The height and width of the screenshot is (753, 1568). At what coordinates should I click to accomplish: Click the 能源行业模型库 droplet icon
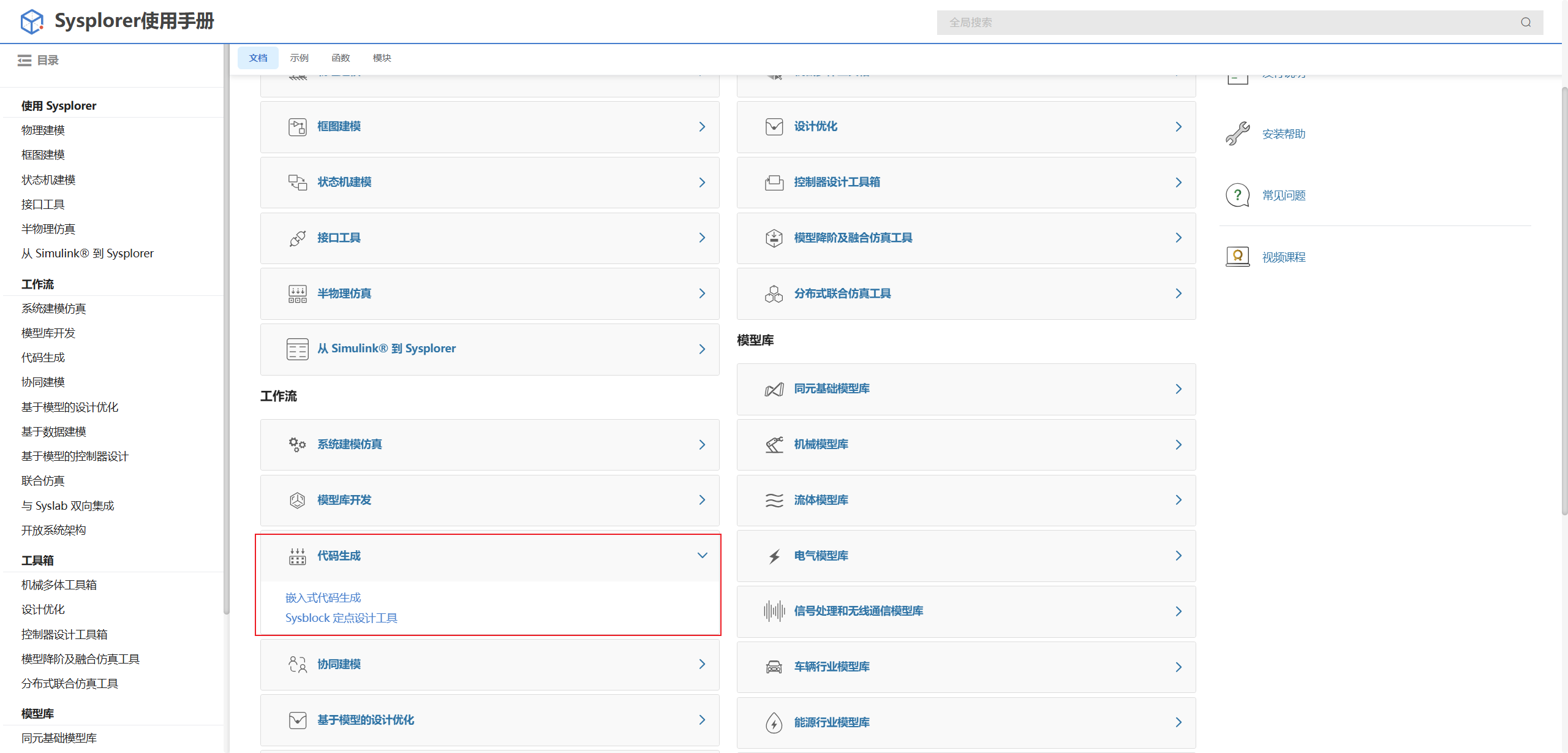coord(774,723)
